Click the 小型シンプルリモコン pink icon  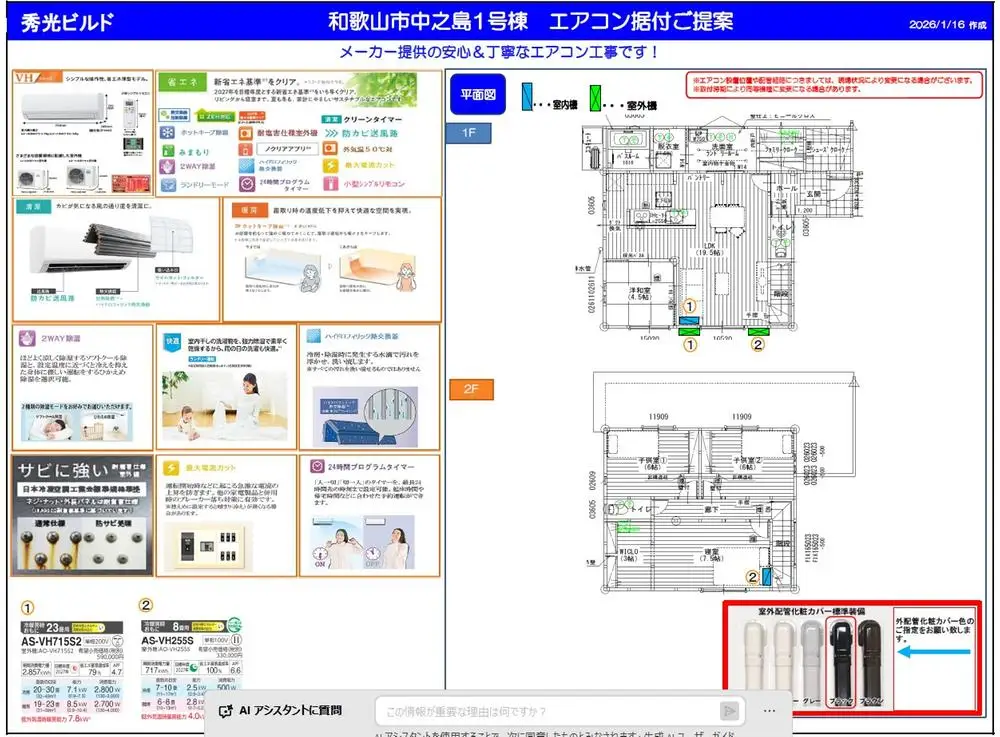tap(331, 183)
